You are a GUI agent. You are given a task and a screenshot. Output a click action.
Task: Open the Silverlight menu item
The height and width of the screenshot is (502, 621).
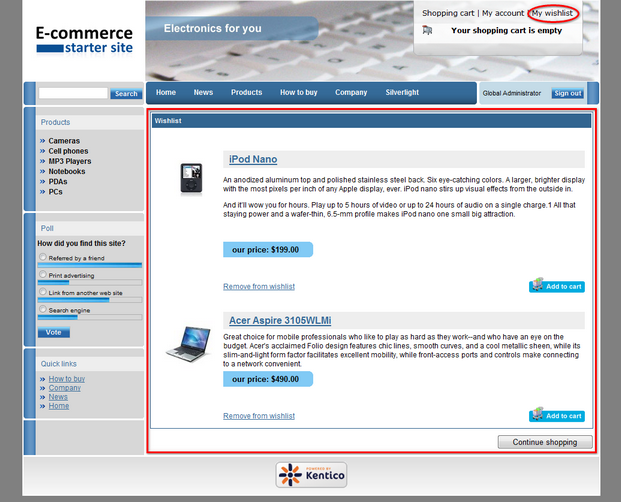(x=402, y=92)
